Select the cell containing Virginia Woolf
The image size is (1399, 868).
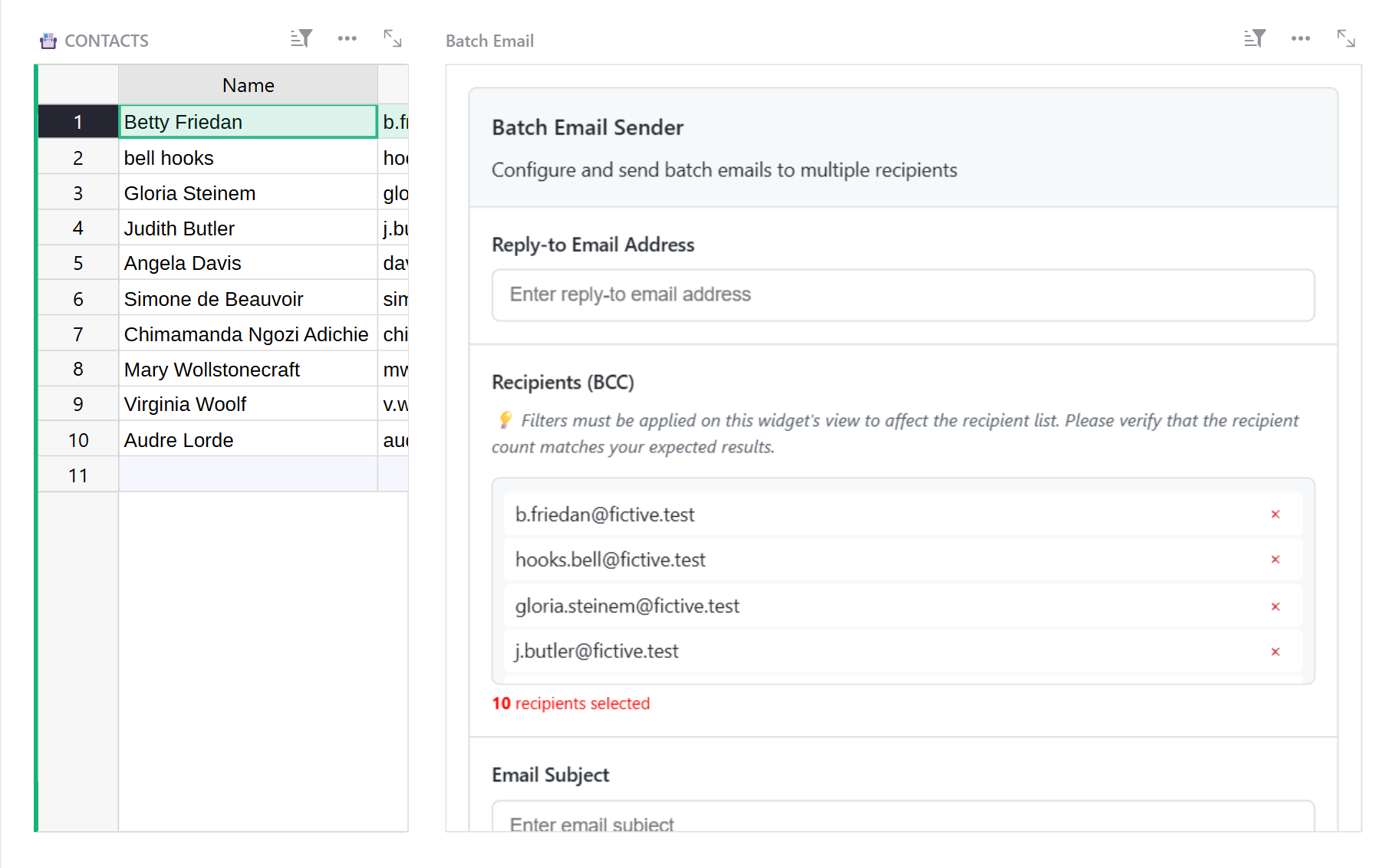click(247, 403)
